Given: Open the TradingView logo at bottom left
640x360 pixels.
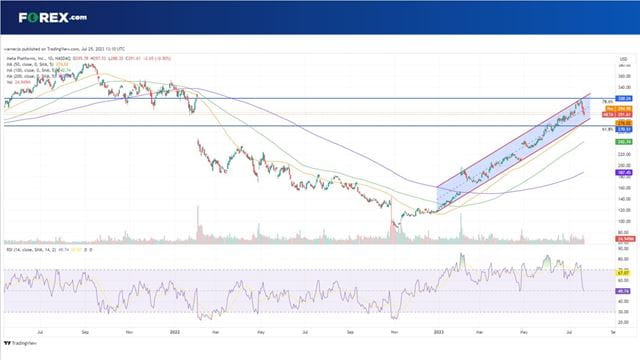Looking at the screenshot, I should (20, 343).
